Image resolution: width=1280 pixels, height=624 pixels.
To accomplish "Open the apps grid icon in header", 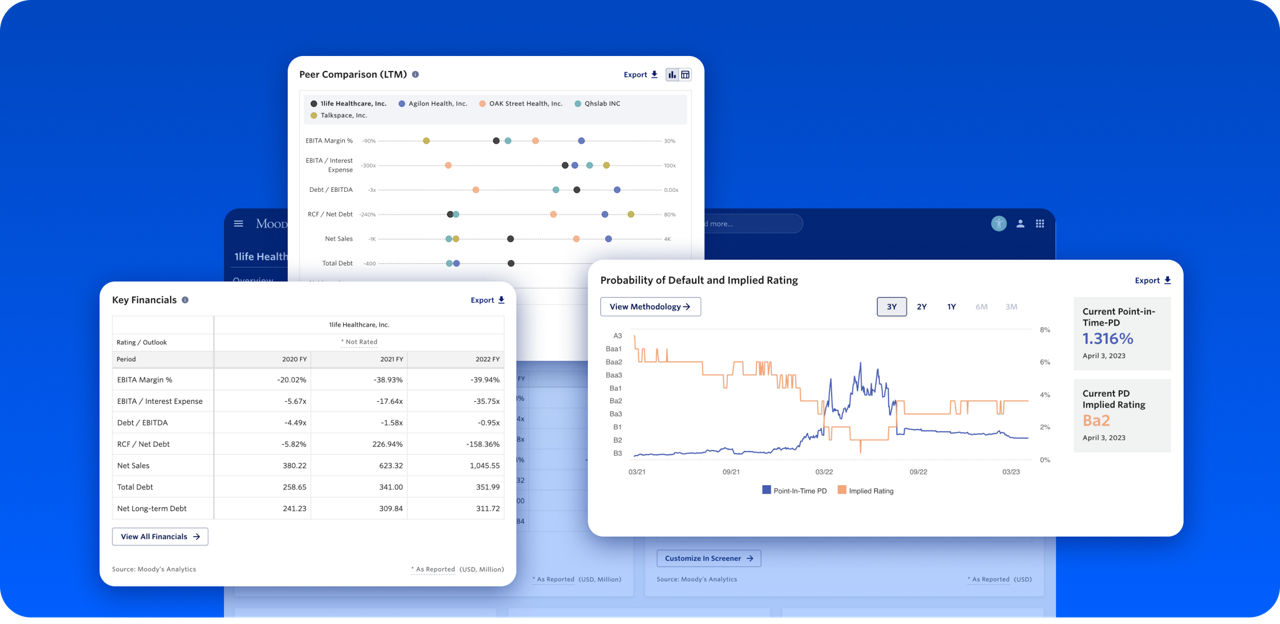I will pos(1040,224).
